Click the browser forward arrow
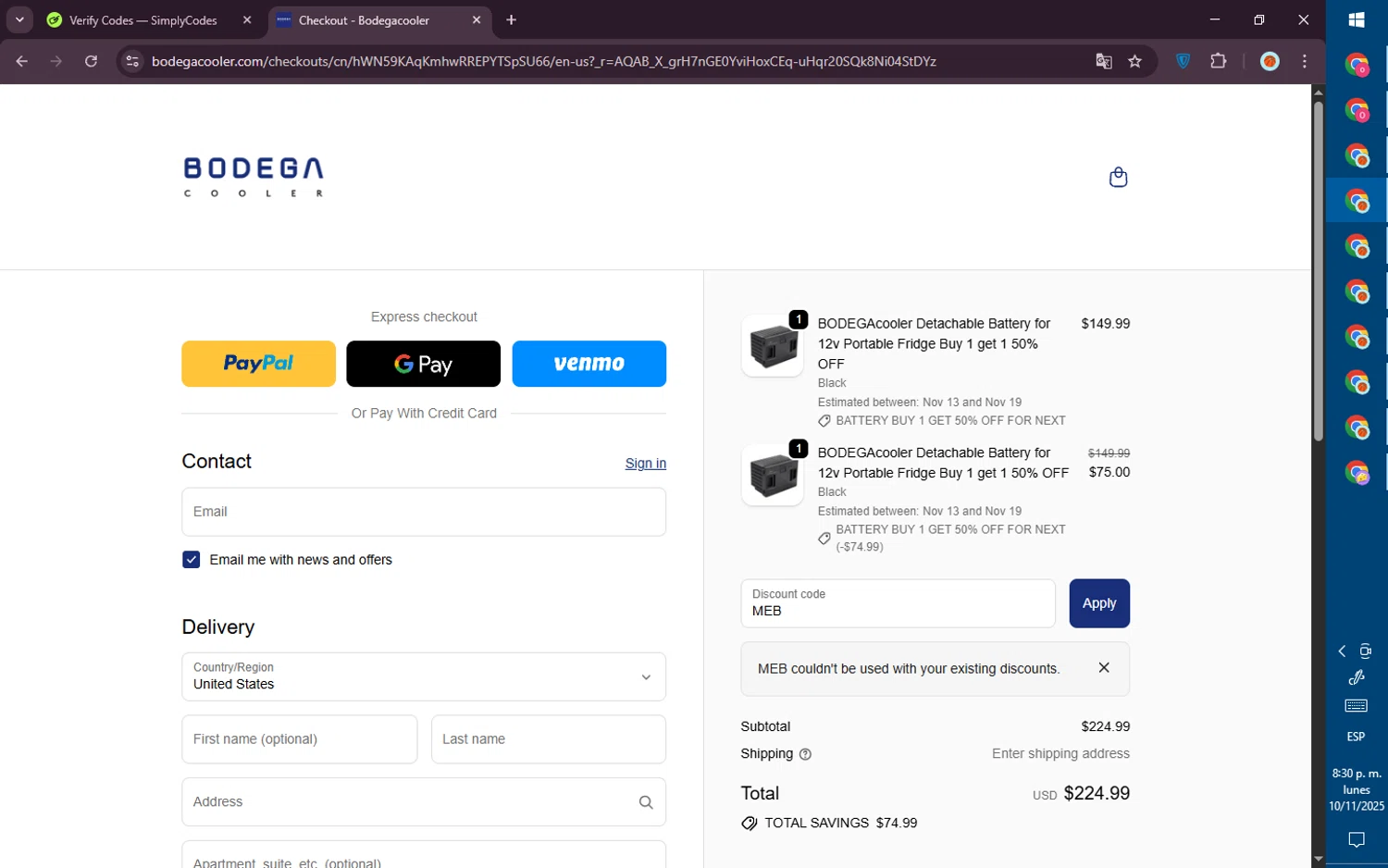The image size is (1388, 868). (56, 61)
